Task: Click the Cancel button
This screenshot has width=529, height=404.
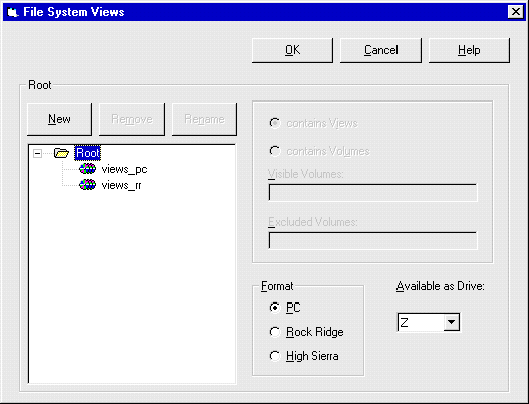Action: click(x=381, y=50)
